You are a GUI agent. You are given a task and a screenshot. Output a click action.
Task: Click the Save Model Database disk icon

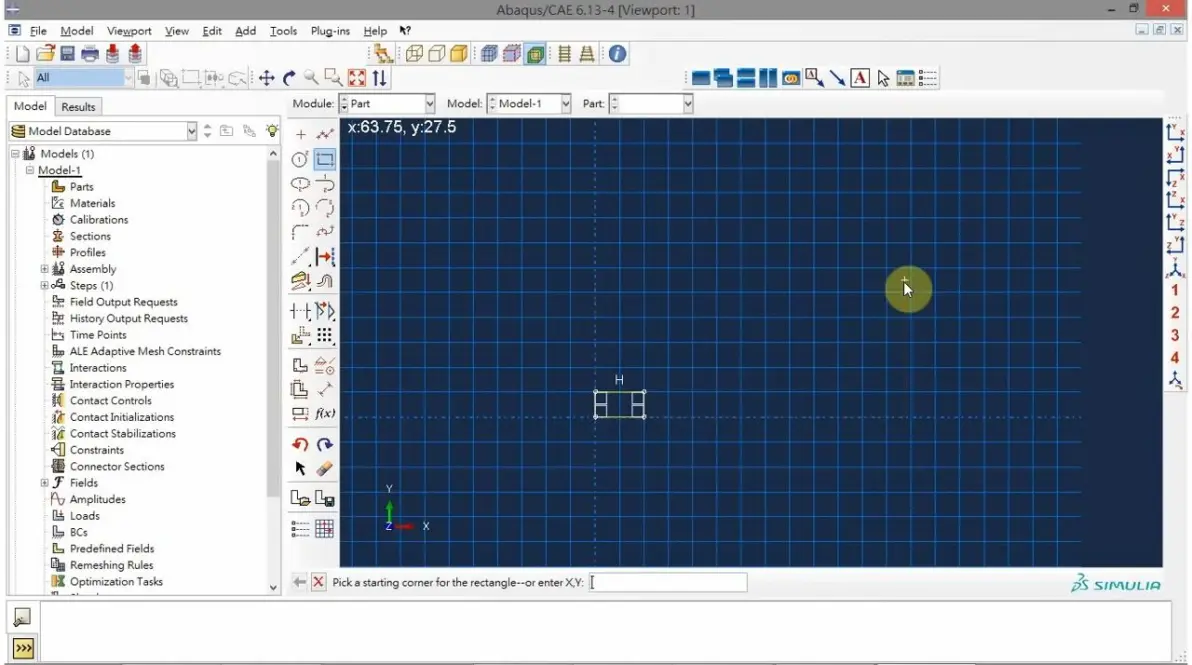click(x=68, y=54)
